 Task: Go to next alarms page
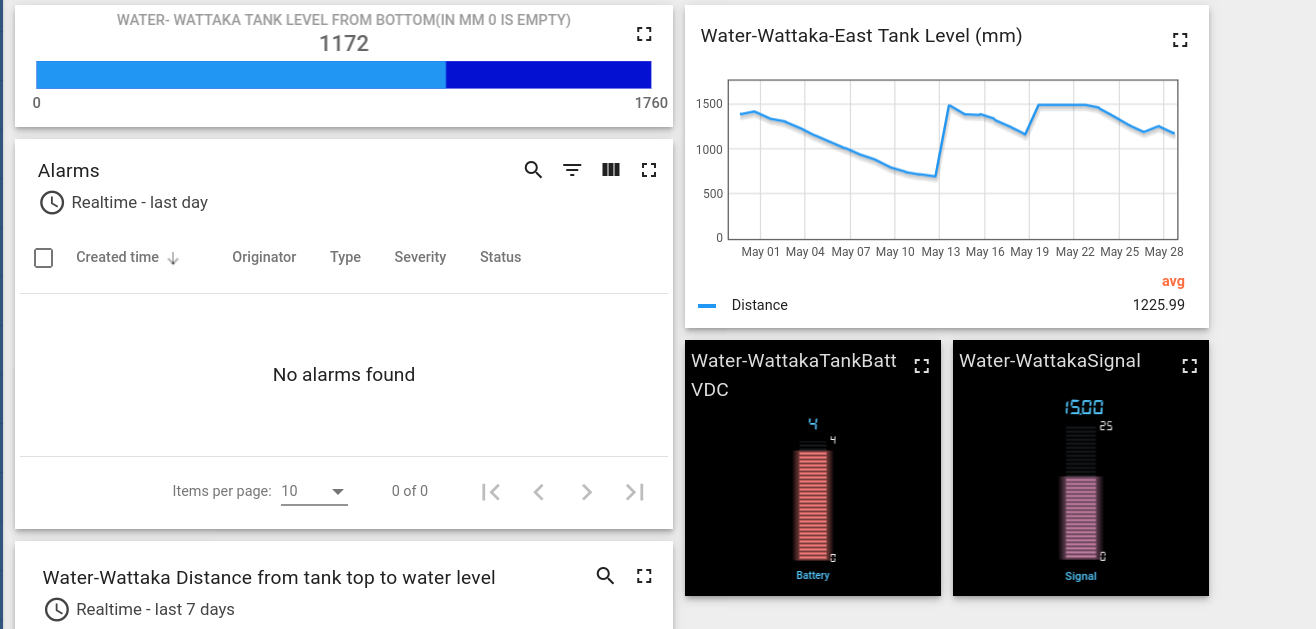(x=587, y=491)
